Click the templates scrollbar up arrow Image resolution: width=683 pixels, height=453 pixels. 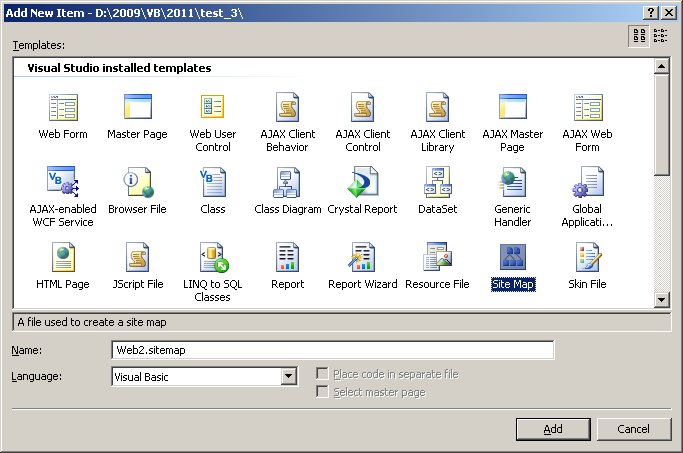click(662, 66)
